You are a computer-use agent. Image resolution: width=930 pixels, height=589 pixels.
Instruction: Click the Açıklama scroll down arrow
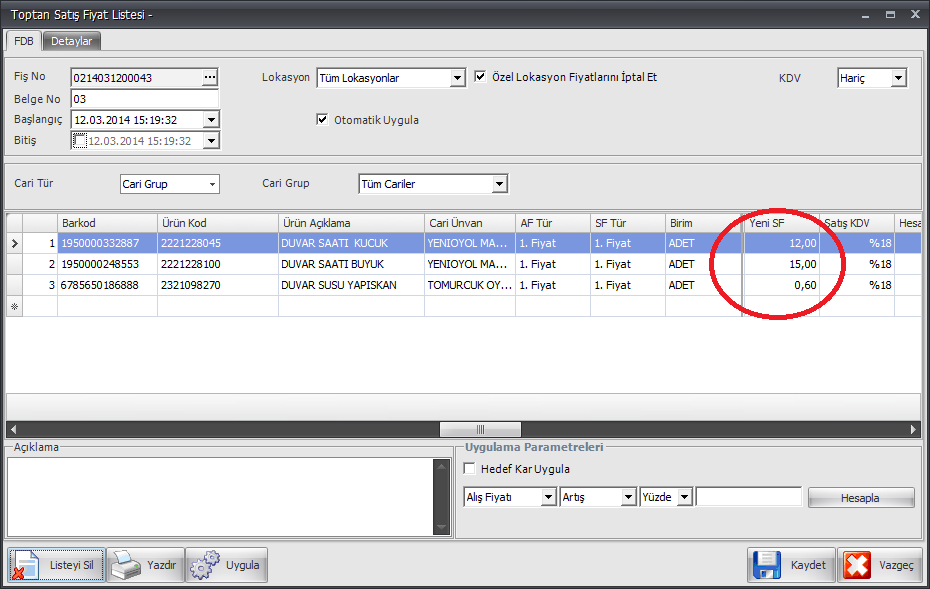click(441, 527)
